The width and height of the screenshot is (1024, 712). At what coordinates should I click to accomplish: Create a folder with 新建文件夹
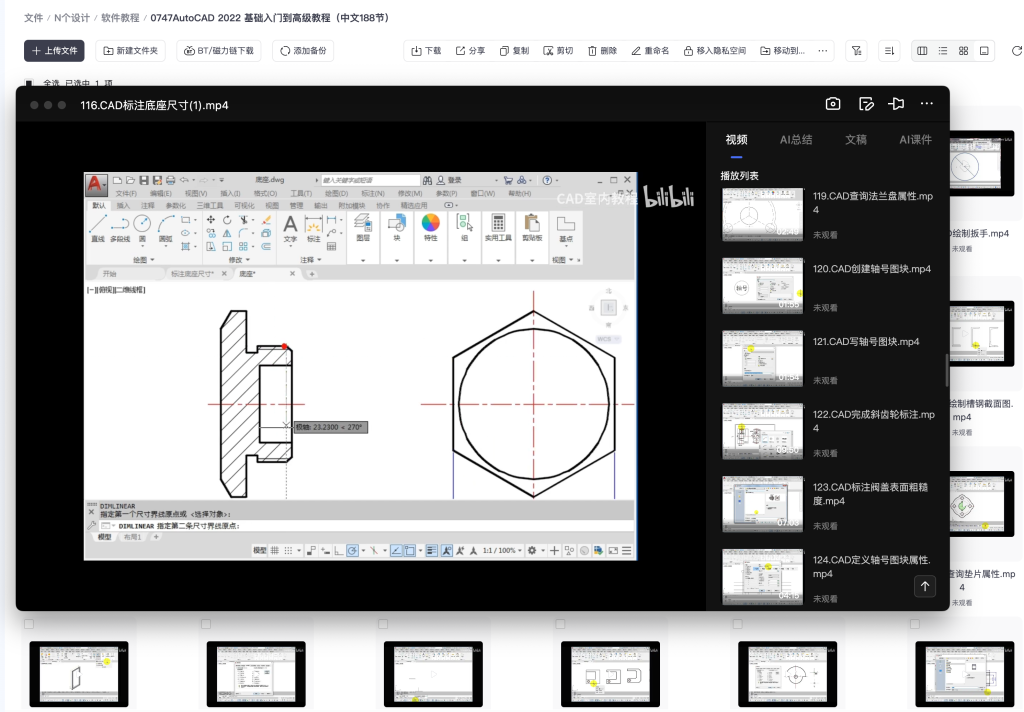tap(131, 51)
